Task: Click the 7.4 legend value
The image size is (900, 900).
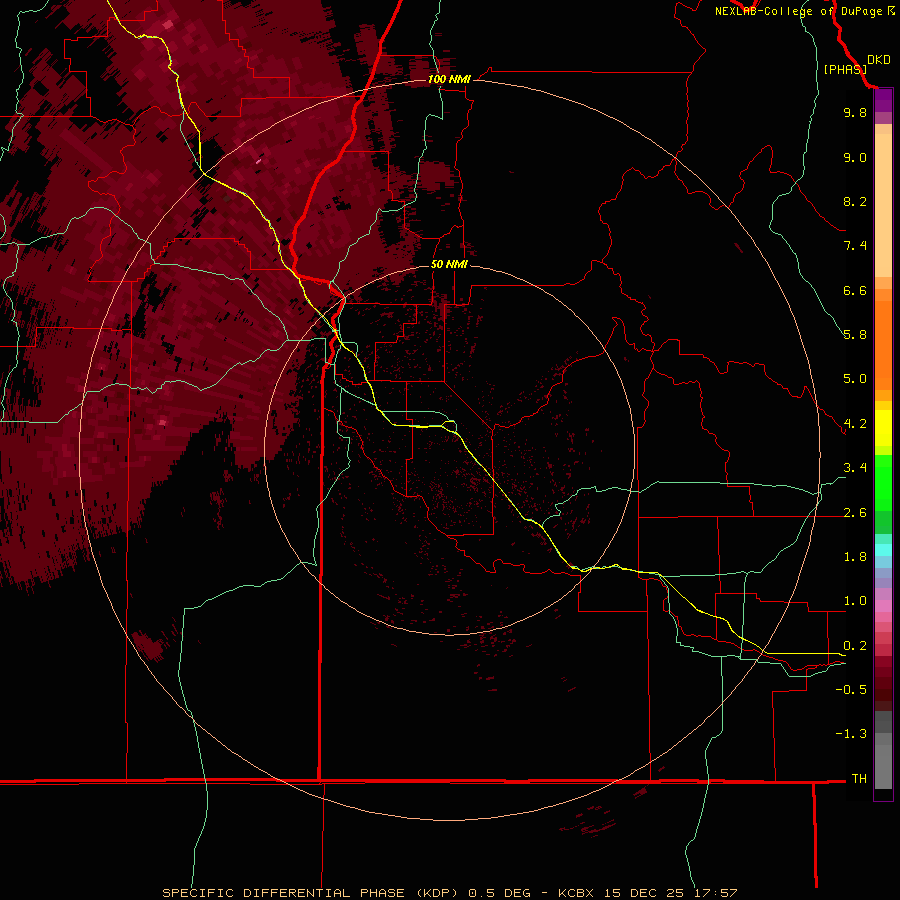Action: point(855,246)
